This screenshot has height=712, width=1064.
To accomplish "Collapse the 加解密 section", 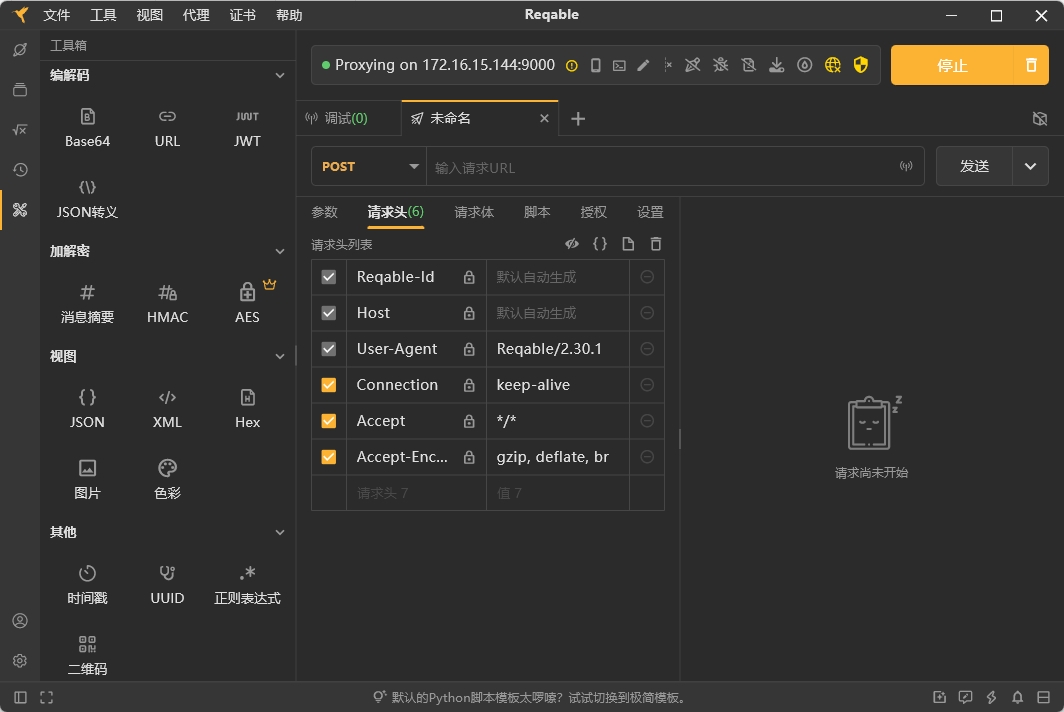I will click(x=280, y=251).
